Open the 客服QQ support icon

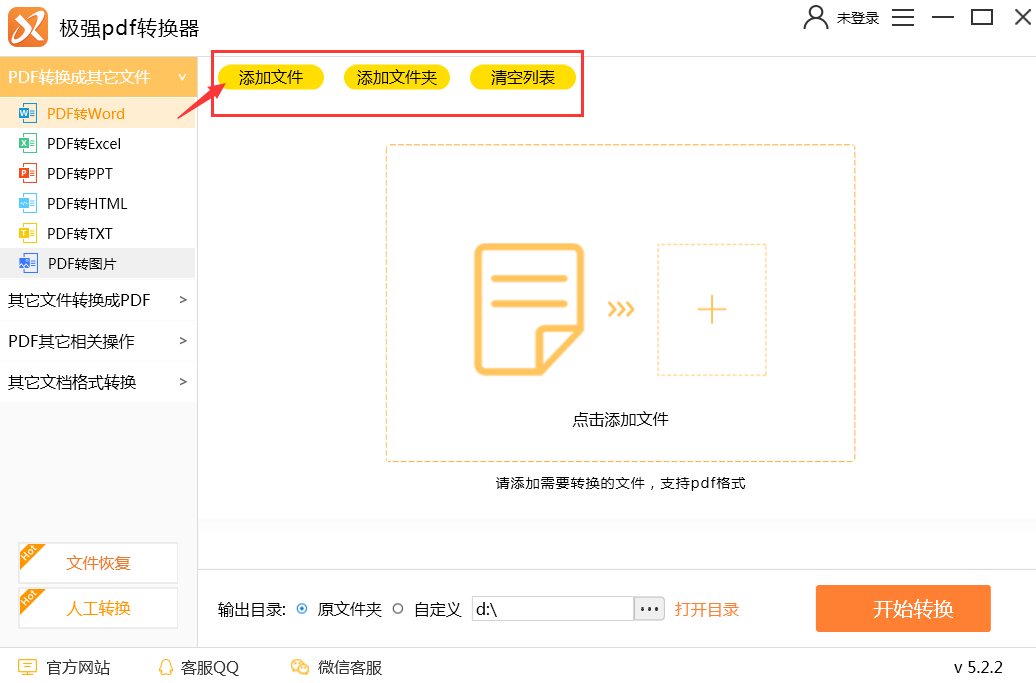pyautogui.click(x=167, y=667)
